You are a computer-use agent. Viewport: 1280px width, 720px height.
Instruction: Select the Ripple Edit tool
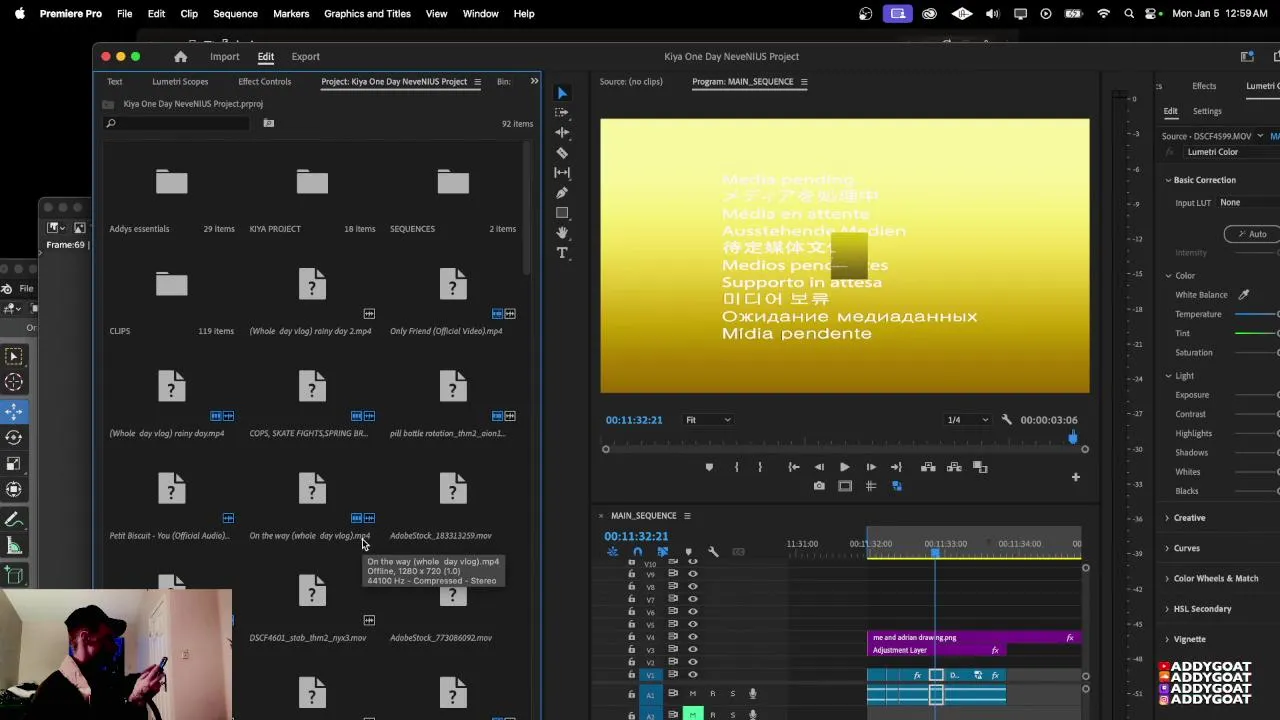click(x=562, y=133)
